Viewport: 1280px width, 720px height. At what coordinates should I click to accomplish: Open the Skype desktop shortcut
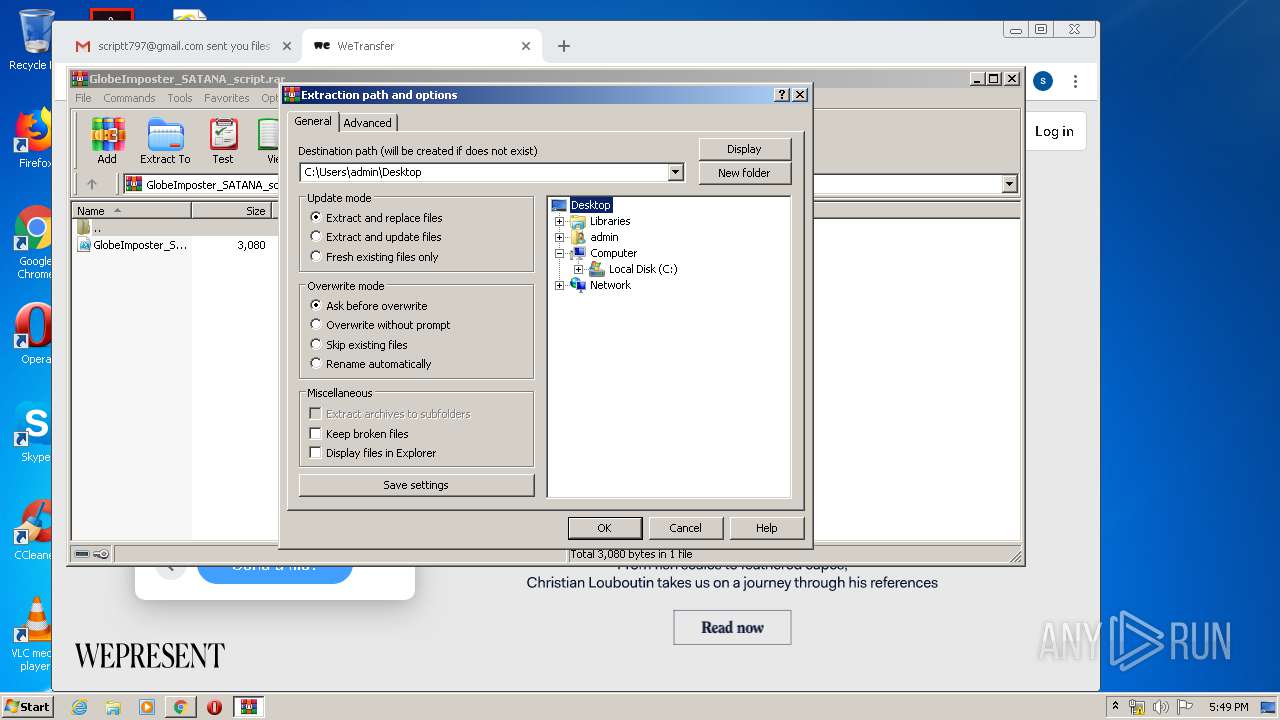point(34,432)
